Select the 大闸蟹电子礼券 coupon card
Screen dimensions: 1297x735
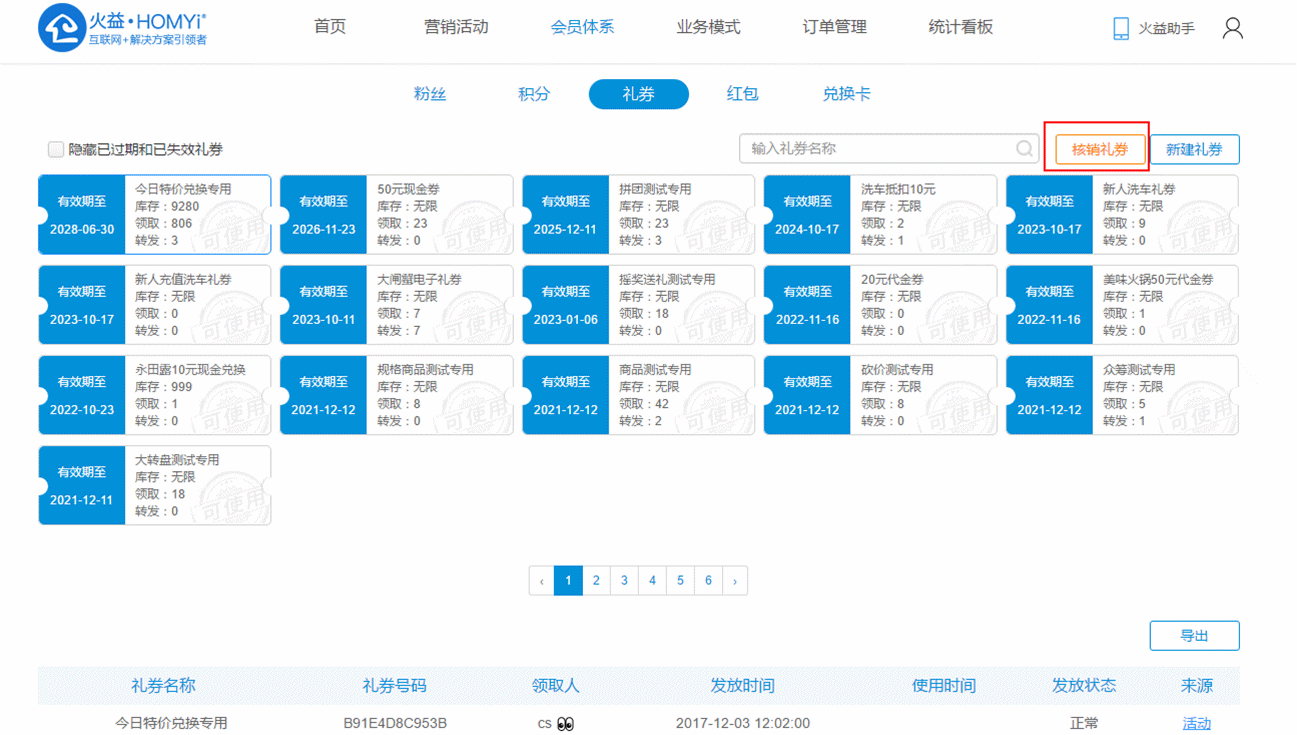[x=397, y=305]
